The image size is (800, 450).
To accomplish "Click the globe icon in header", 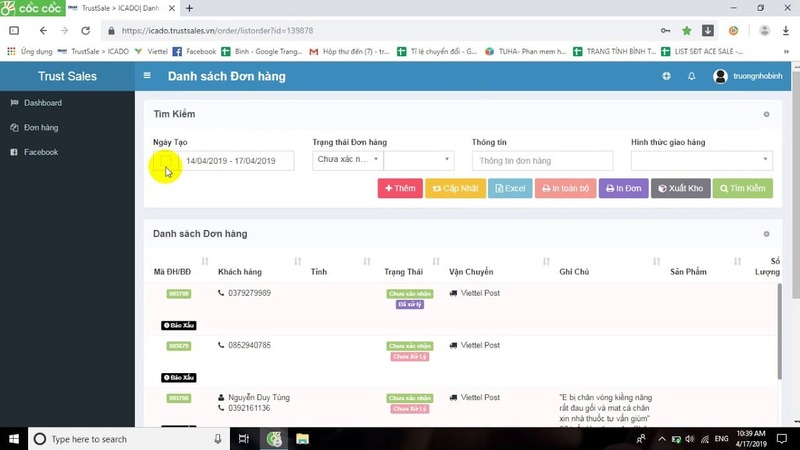I will 667,76.
